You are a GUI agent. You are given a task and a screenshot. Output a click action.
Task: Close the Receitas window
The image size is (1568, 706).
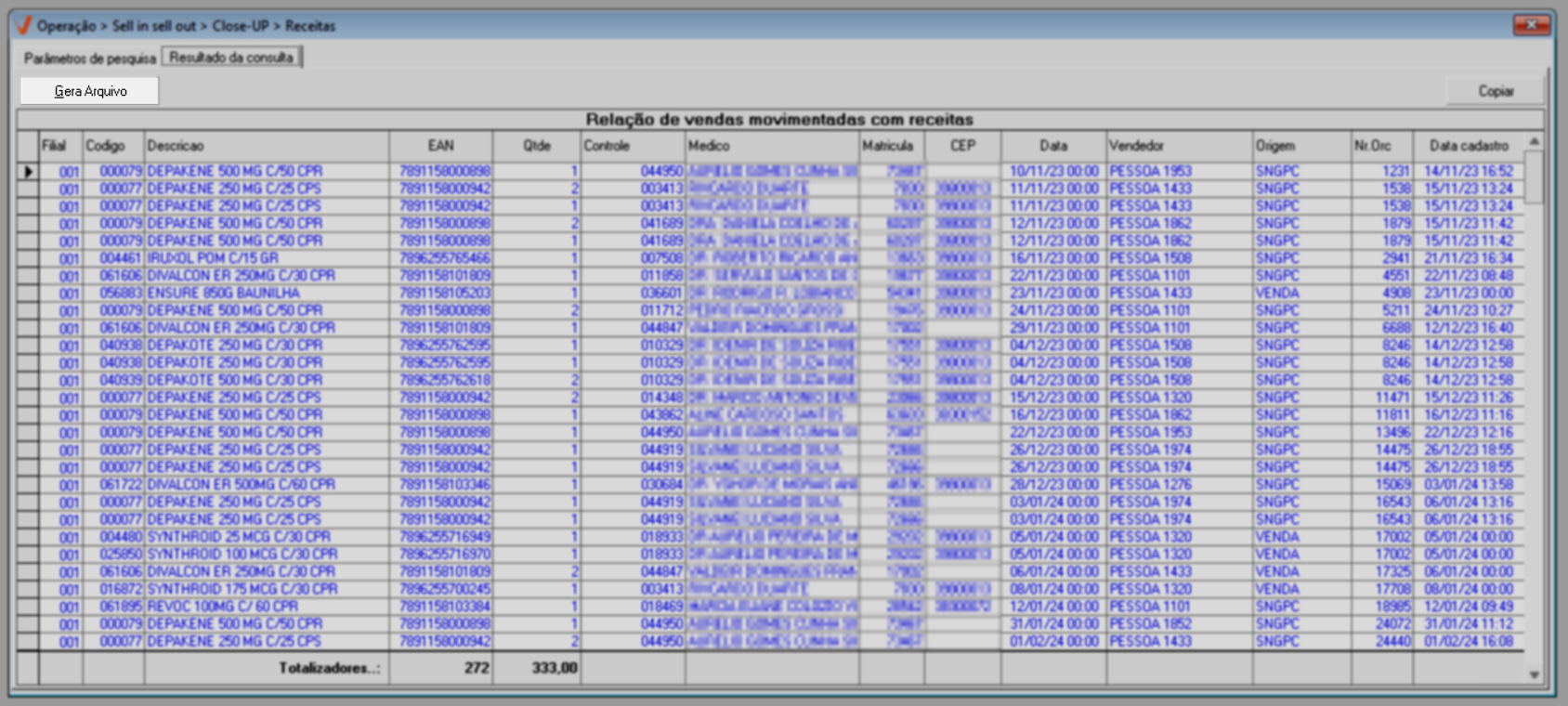click(x=1532, y=24)
